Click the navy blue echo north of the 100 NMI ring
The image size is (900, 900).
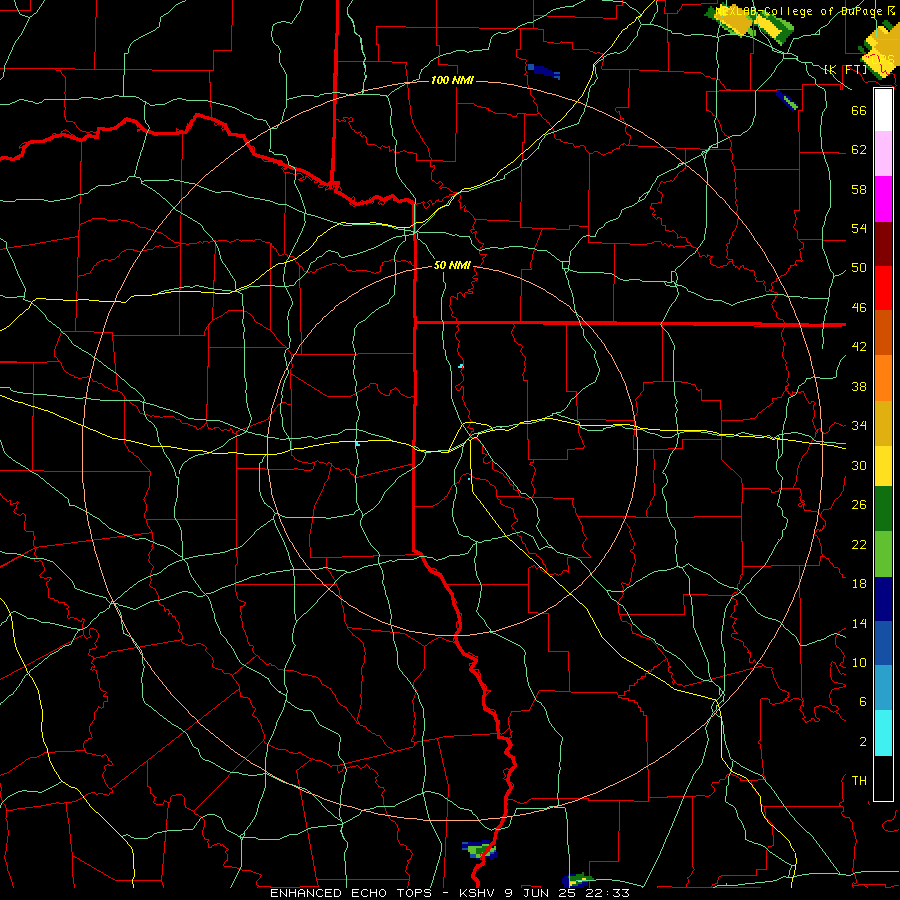point(543,72)
